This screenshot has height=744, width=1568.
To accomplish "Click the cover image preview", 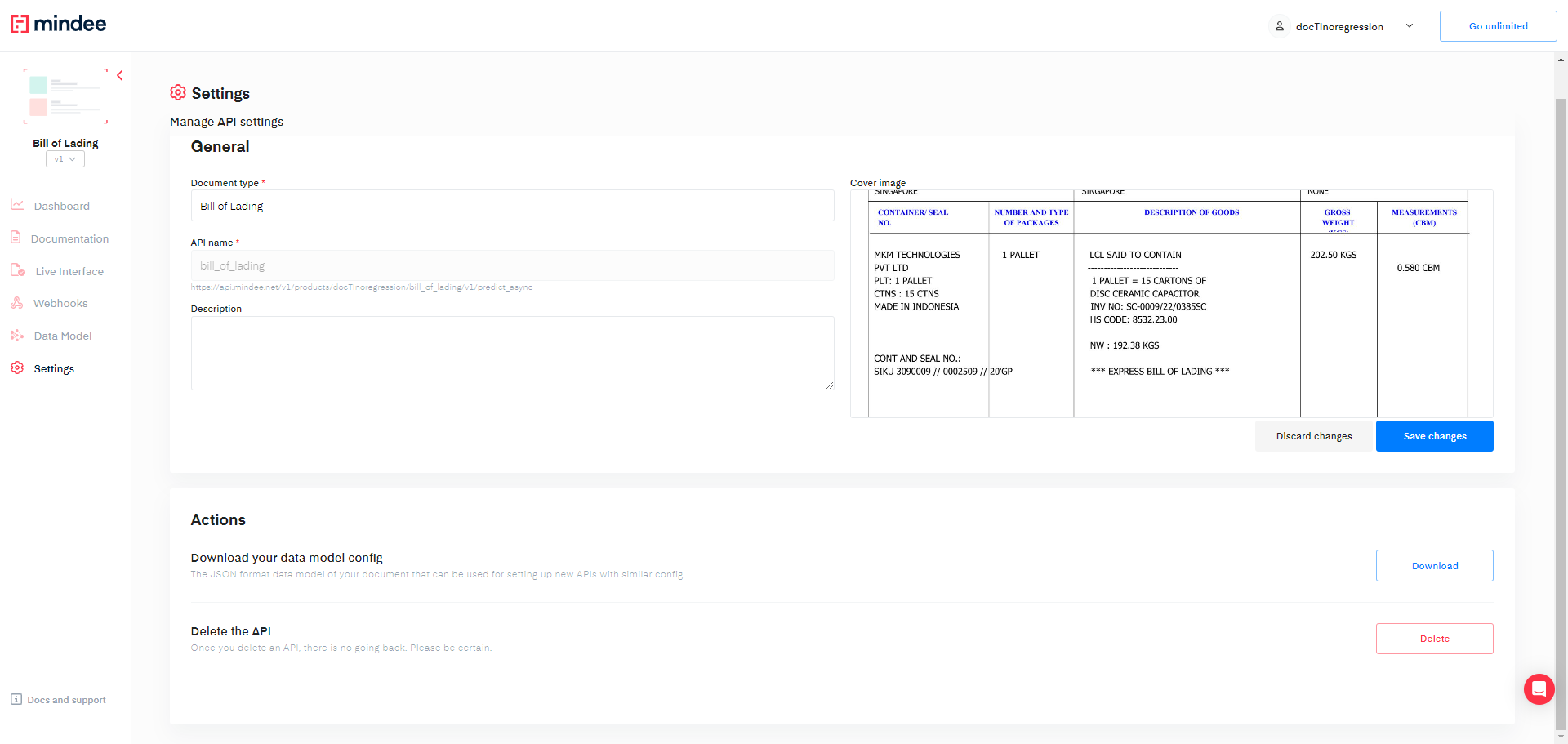I will tap(1171, 303).
